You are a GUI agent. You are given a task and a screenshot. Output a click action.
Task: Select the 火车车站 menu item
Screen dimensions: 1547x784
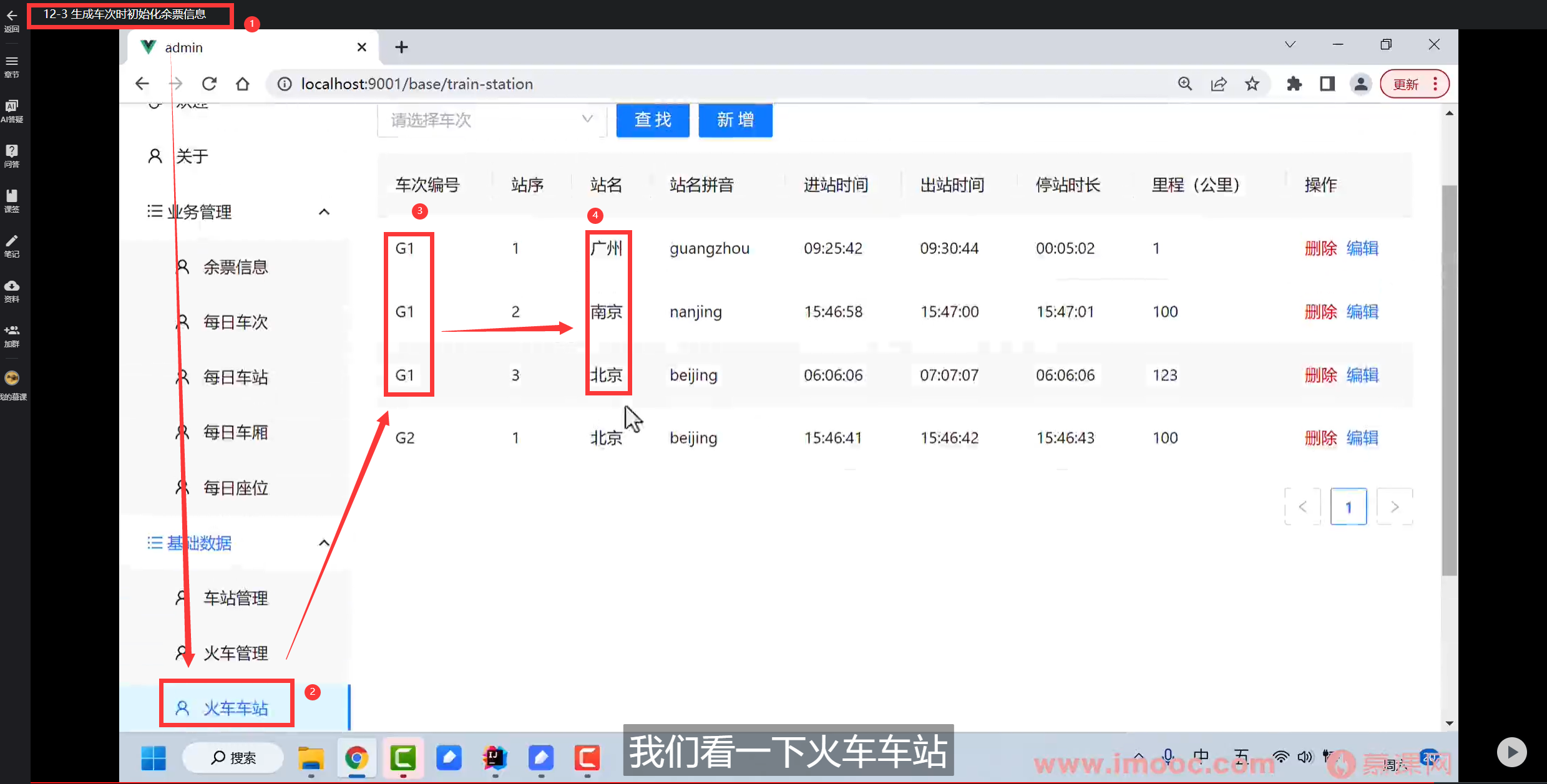pos(235,708)
